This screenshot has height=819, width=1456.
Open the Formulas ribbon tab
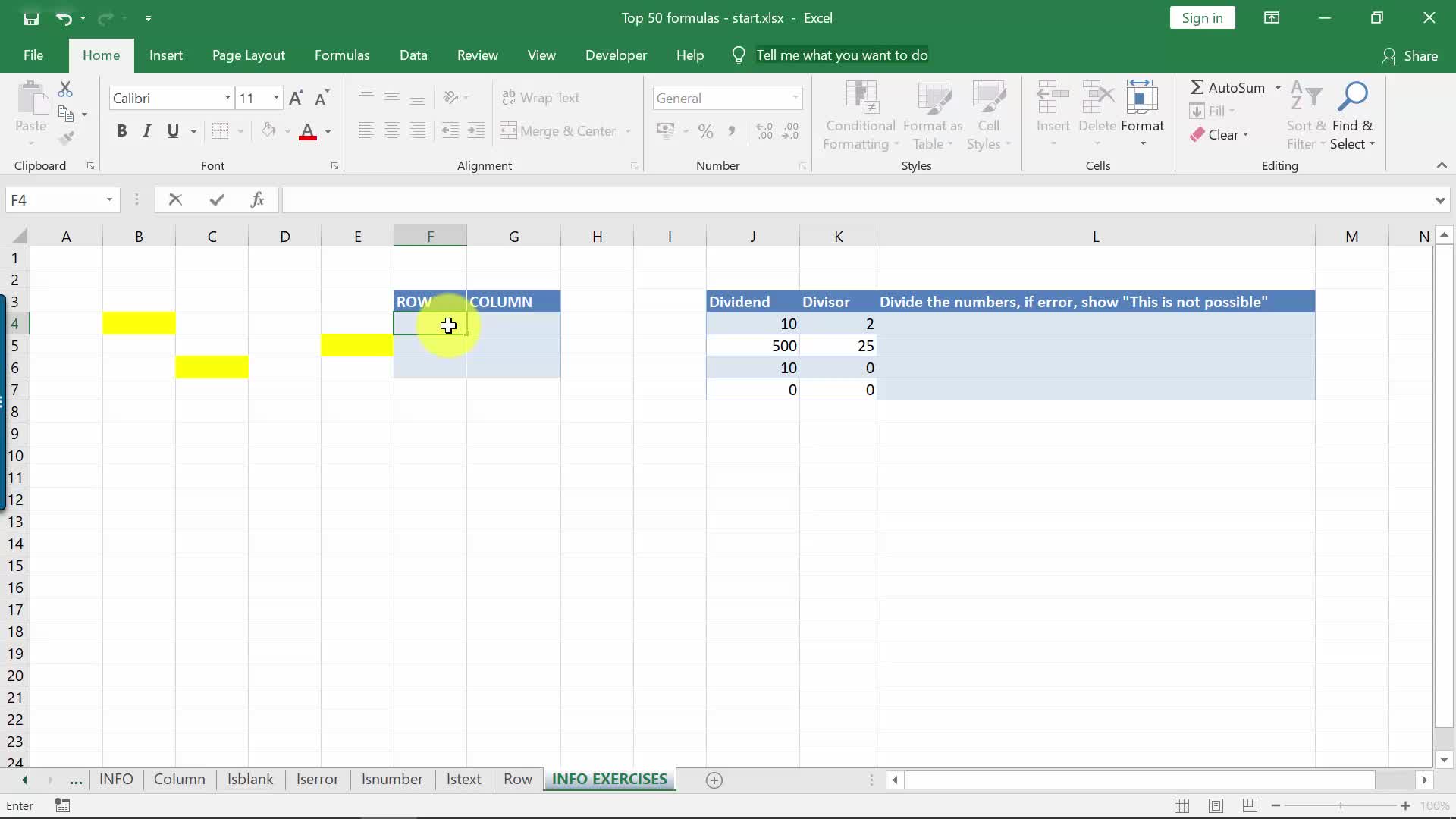click(x=342, y=55)
